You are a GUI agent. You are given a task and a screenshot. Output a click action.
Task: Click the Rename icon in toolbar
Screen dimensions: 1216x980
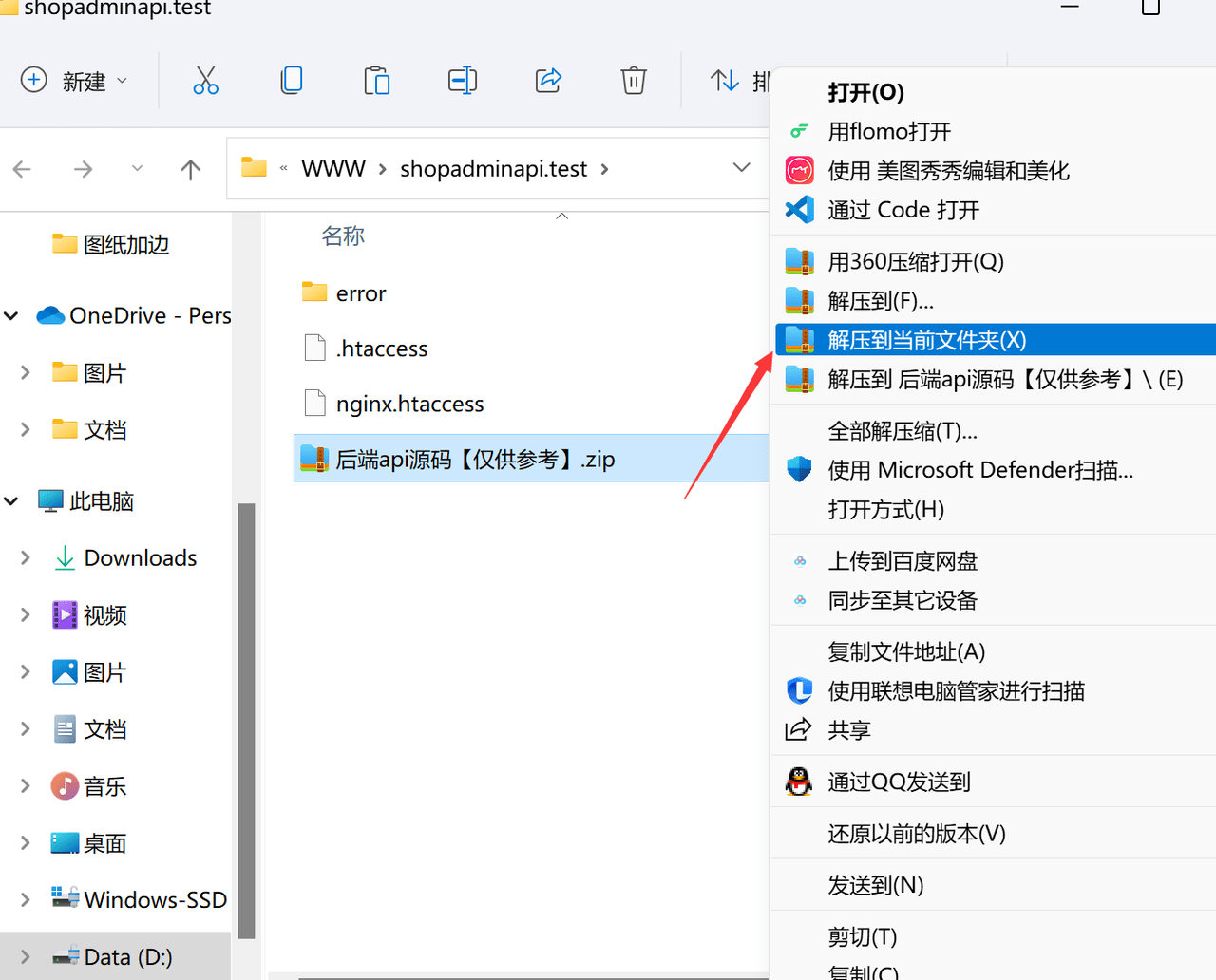click(463, 81)
